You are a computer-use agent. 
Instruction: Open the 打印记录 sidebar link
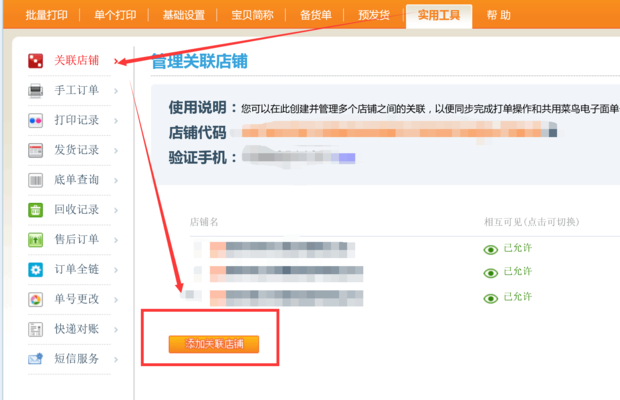pos(77,120)
